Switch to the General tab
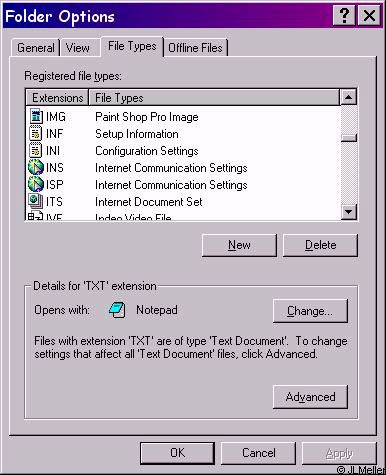386x475 pixels. [x=35, y=48]
